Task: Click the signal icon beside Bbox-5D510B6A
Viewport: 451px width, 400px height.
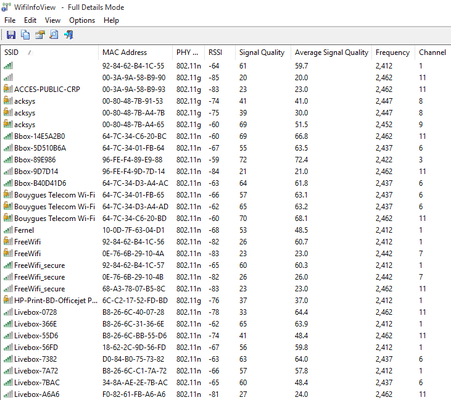Action: coord(8,148)
